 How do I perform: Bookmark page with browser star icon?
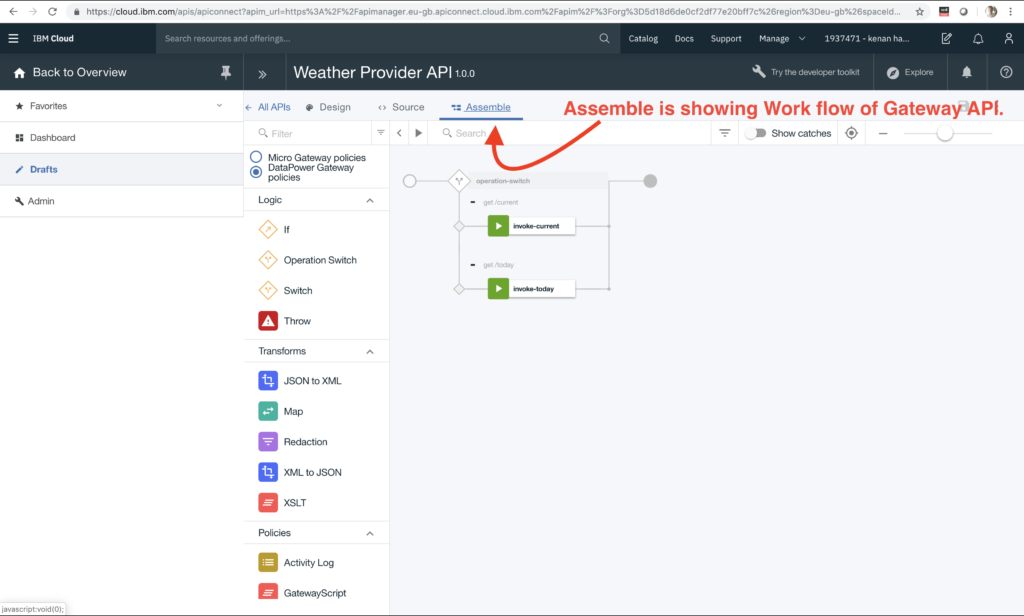tap(920, 12)
